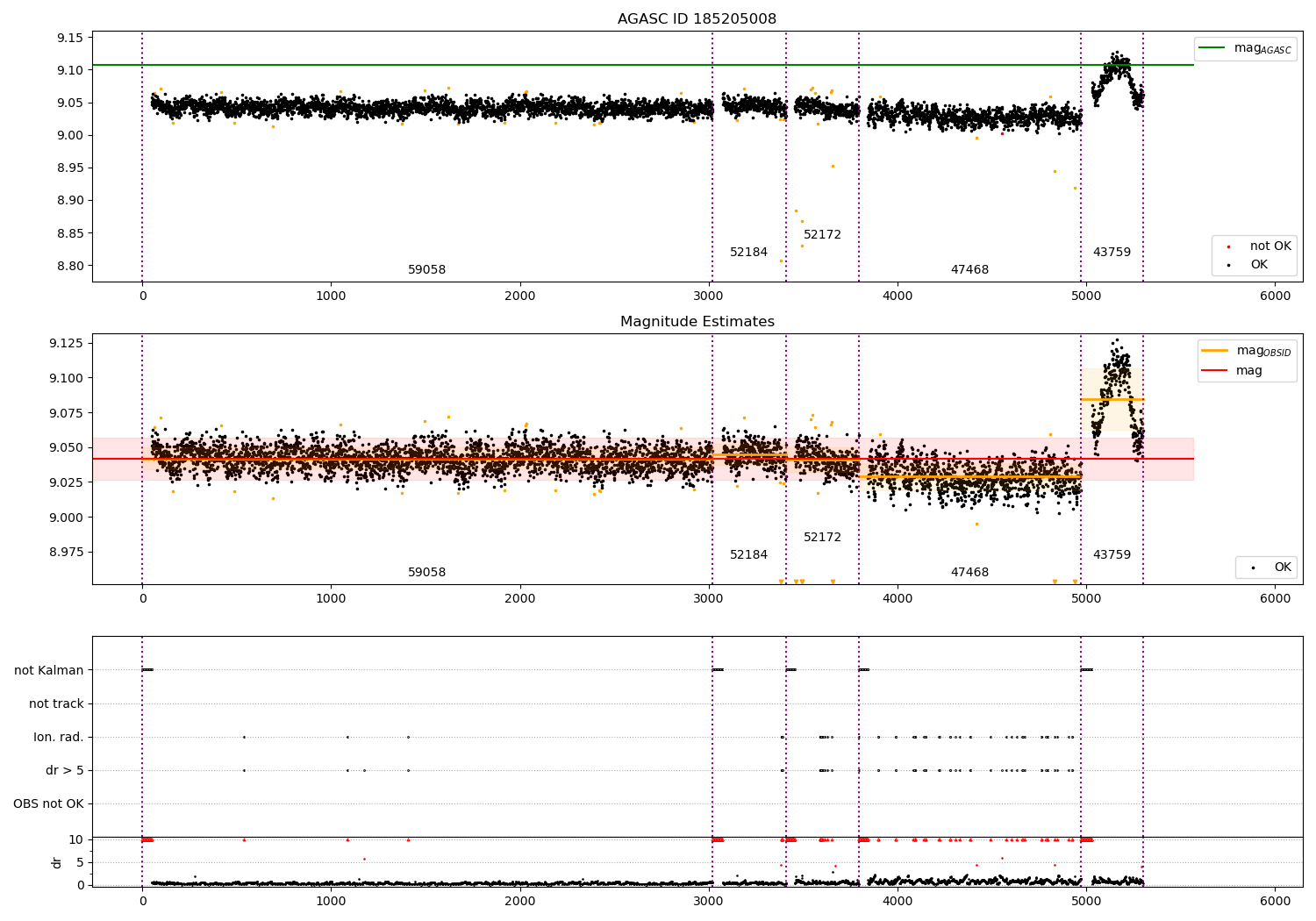Image resolution: width=1316 pixels, height=921 pixels.
Task: Click the 'mag OBSID' legend label text
Action: 1263,351
